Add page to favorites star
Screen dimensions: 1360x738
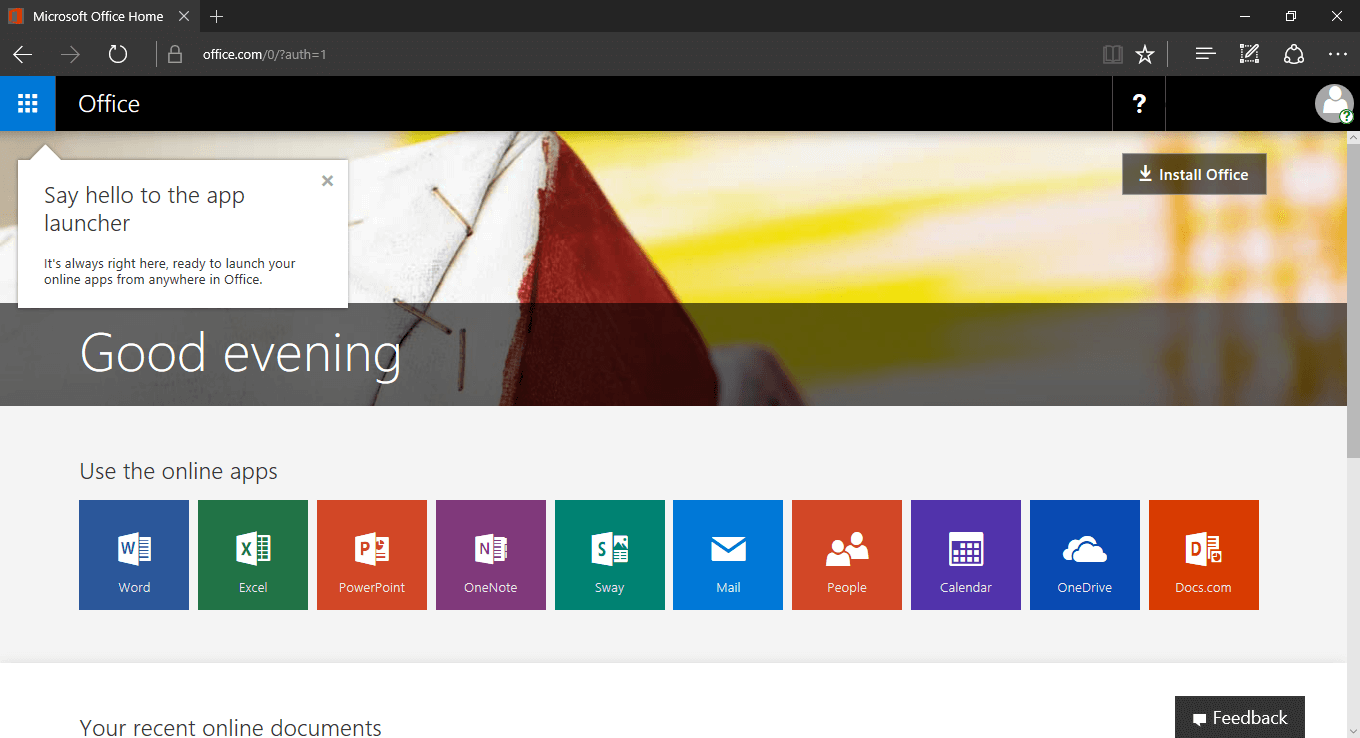1145,54
